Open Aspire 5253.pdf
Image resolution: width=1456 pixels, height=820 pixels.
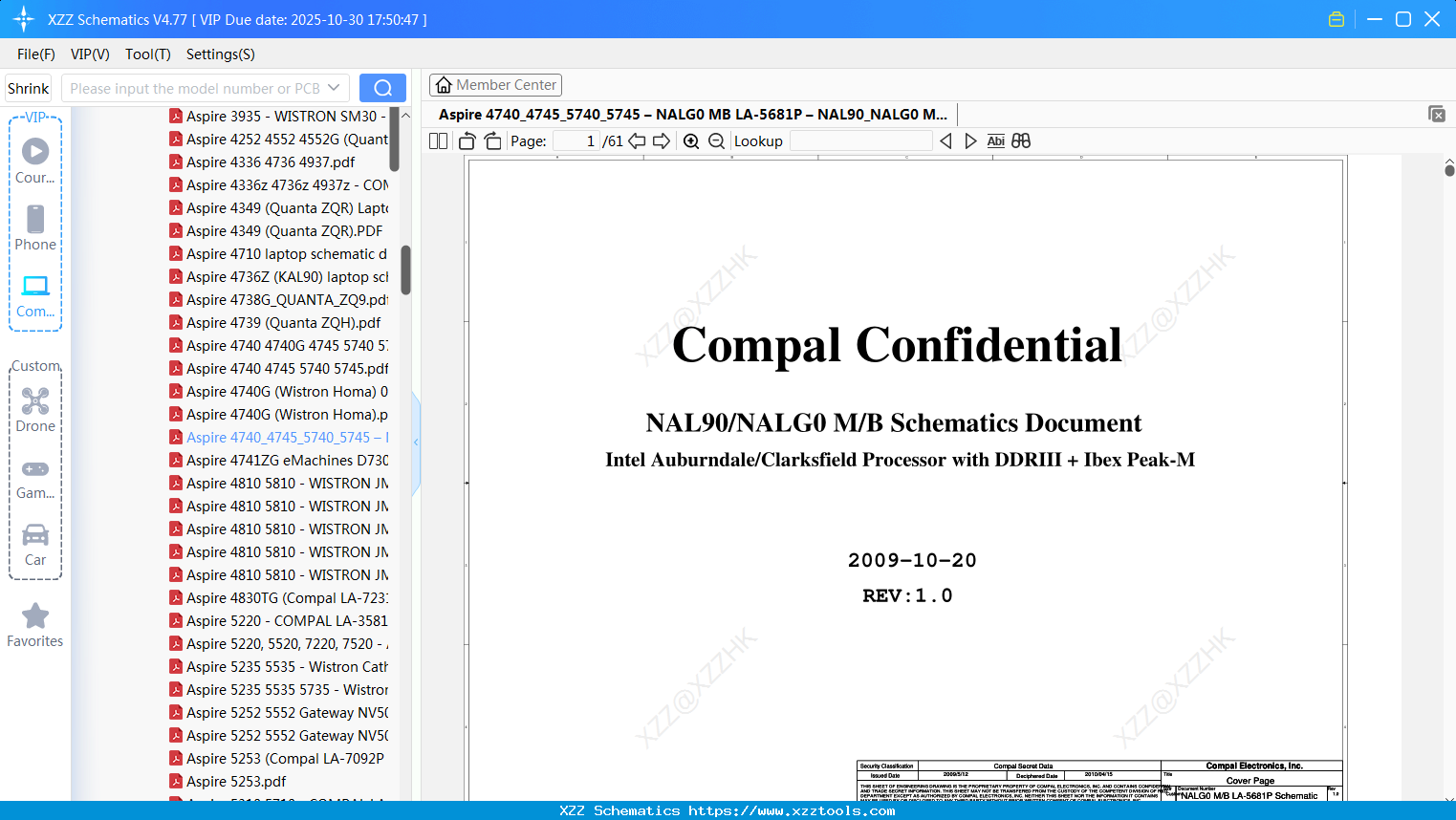tap(228, 782)
